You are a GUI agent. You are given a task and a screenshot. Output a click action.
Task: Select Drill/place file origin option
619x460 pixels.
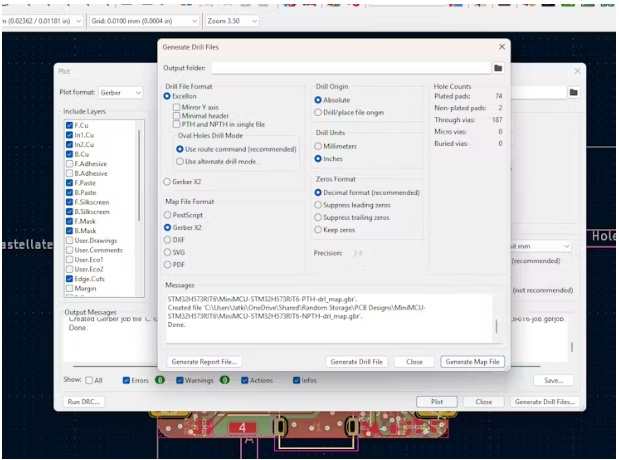coord(319,113)
